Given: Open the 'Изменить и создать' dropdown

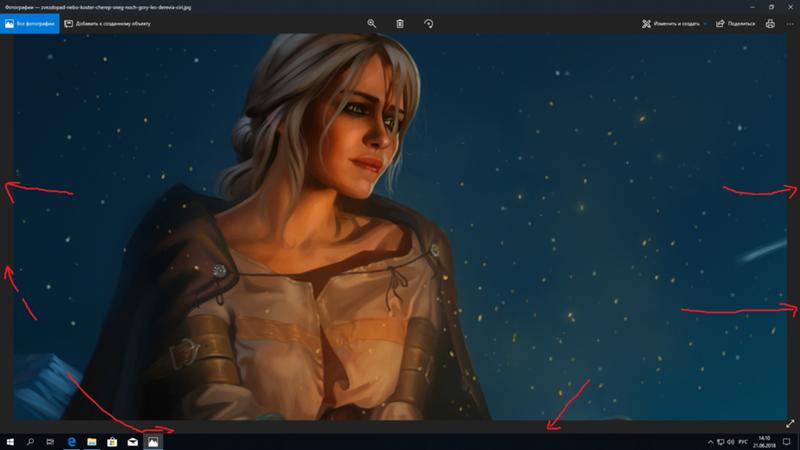Looking at the screenshot, I should click(x=674, y=23).
